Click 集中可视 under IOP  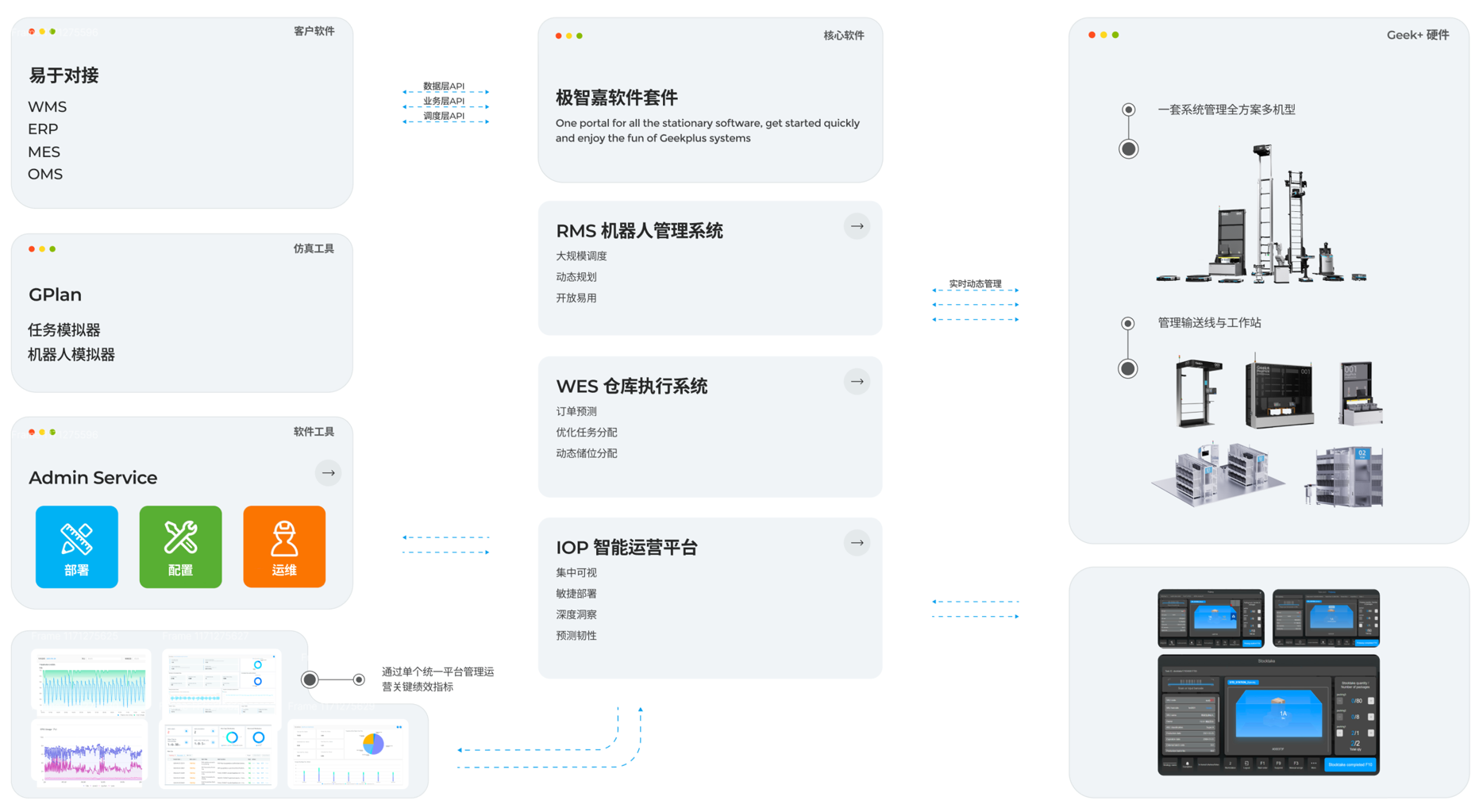tap(576, 572)
